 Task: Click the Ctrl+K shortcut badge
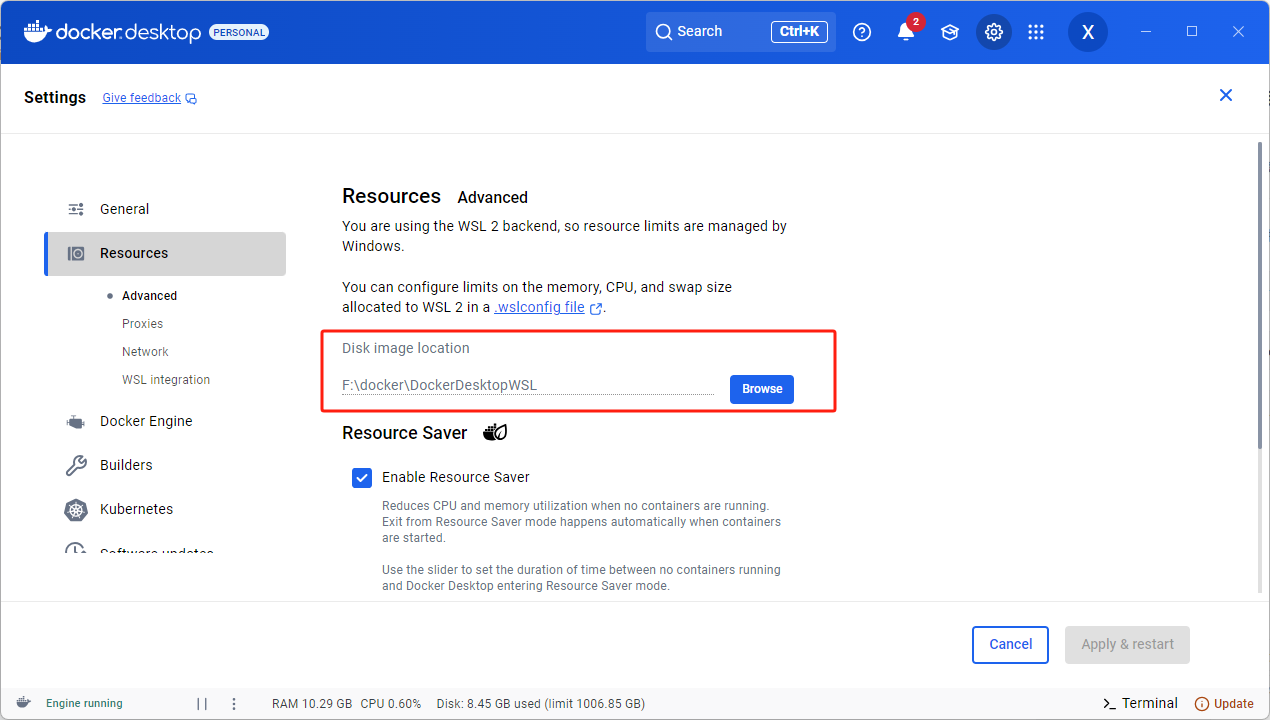pos(799,32)
